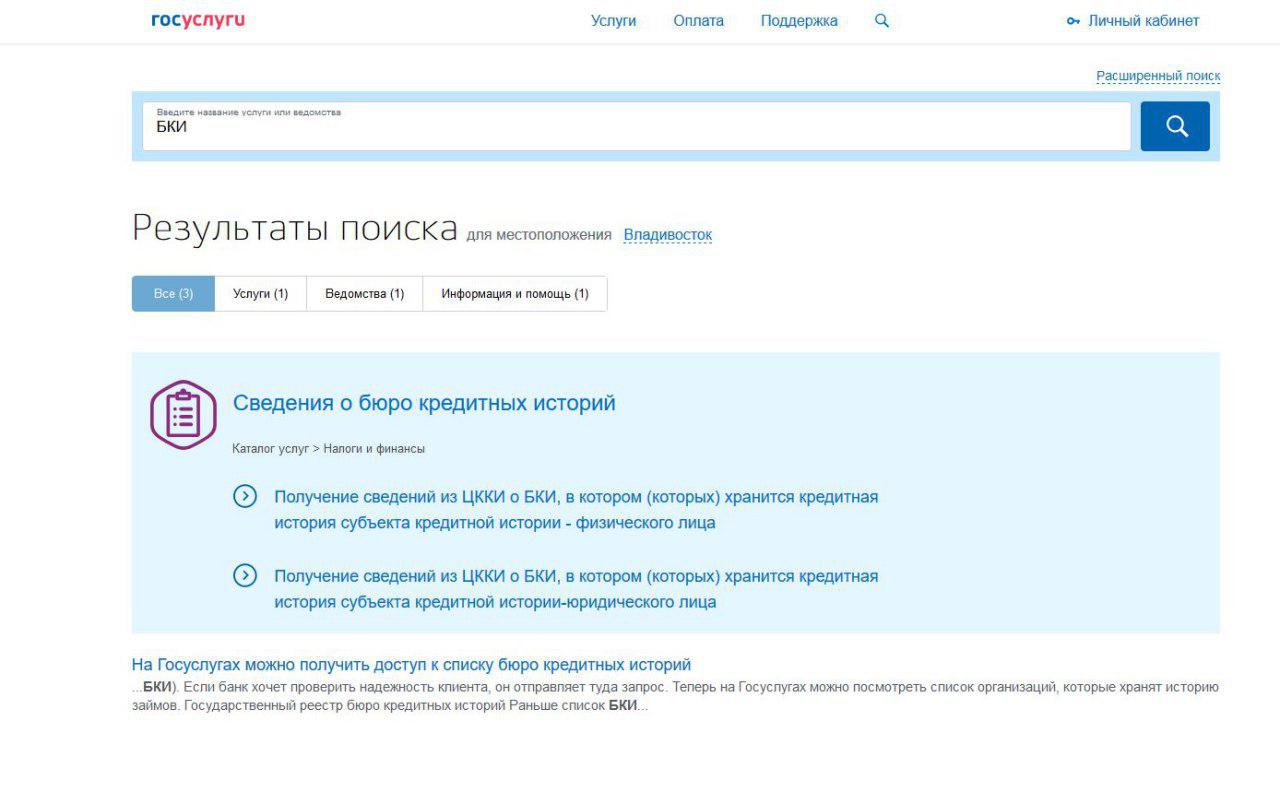
Task: Open the Оплата menu item
Action: click(x=698, y=20)
